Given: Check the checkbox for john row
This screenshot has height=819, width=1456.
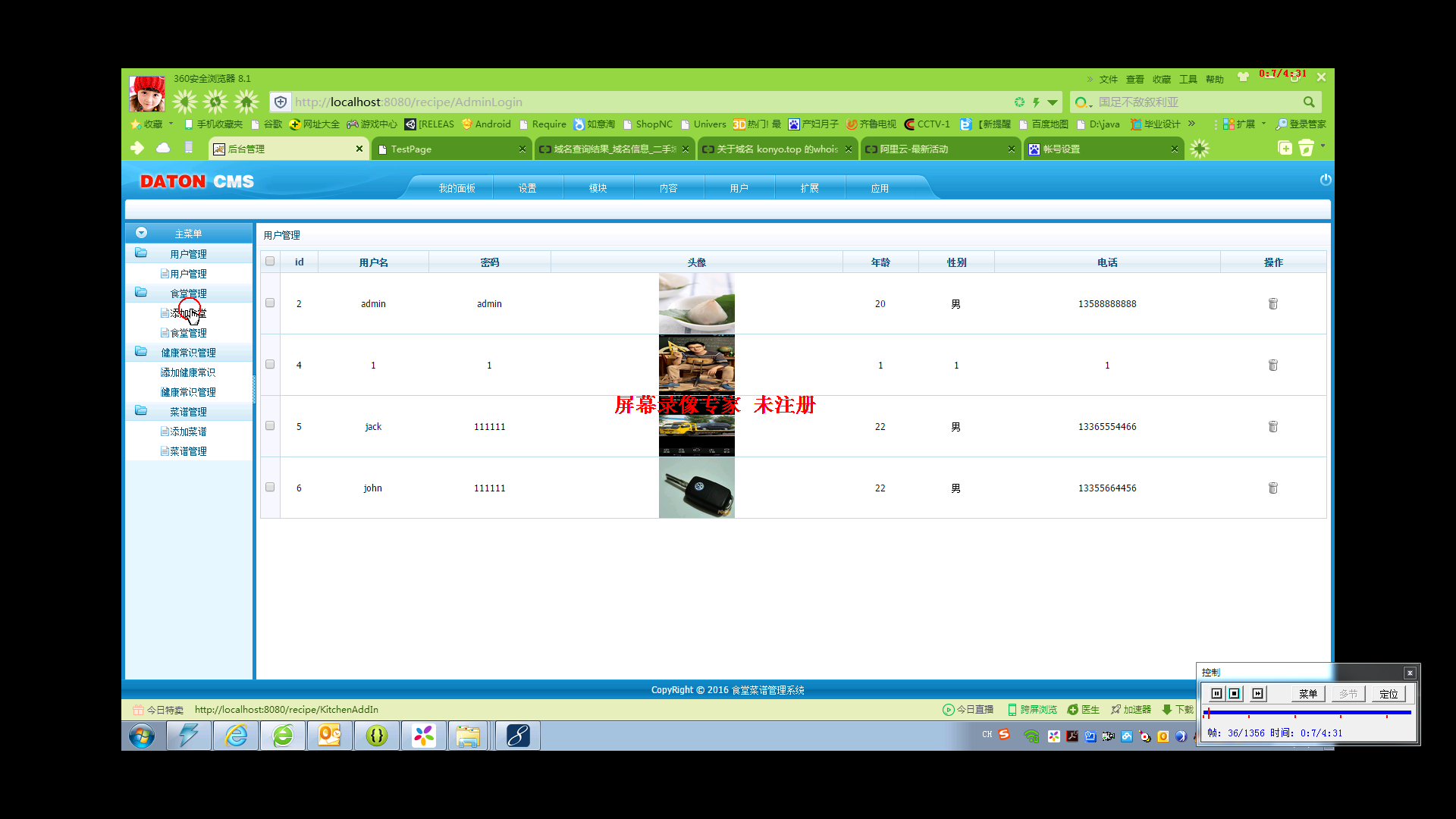Looking at the screenshot, I should click(270, 487).
